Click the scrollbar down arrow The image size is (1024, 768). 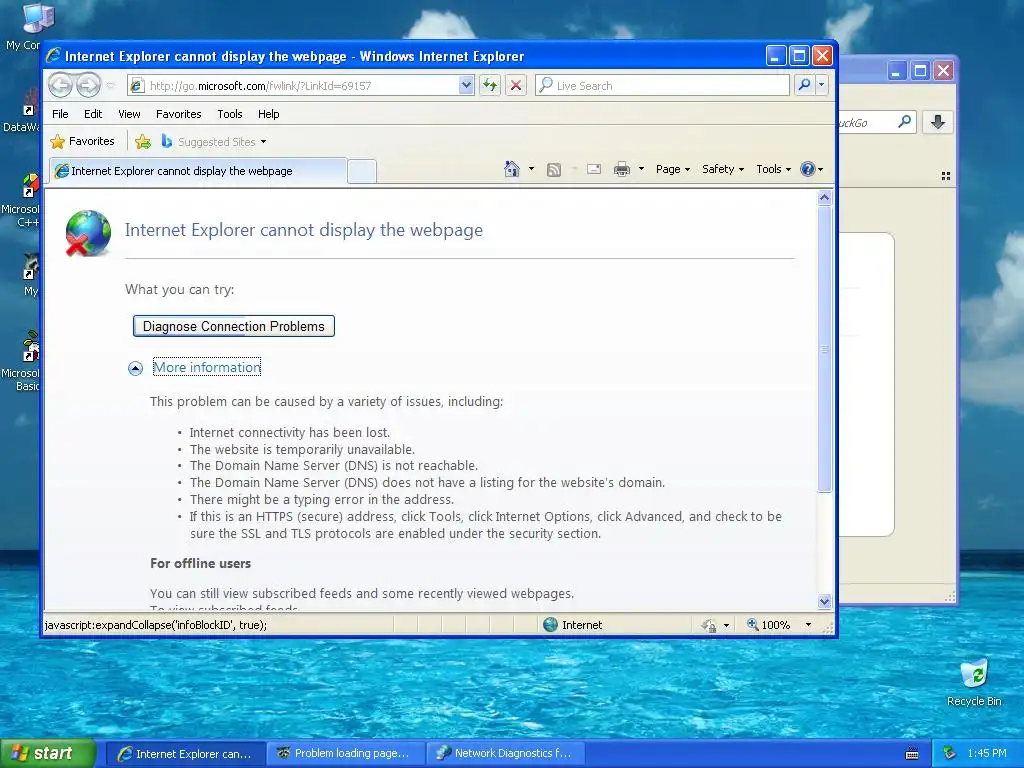point(824,601)
